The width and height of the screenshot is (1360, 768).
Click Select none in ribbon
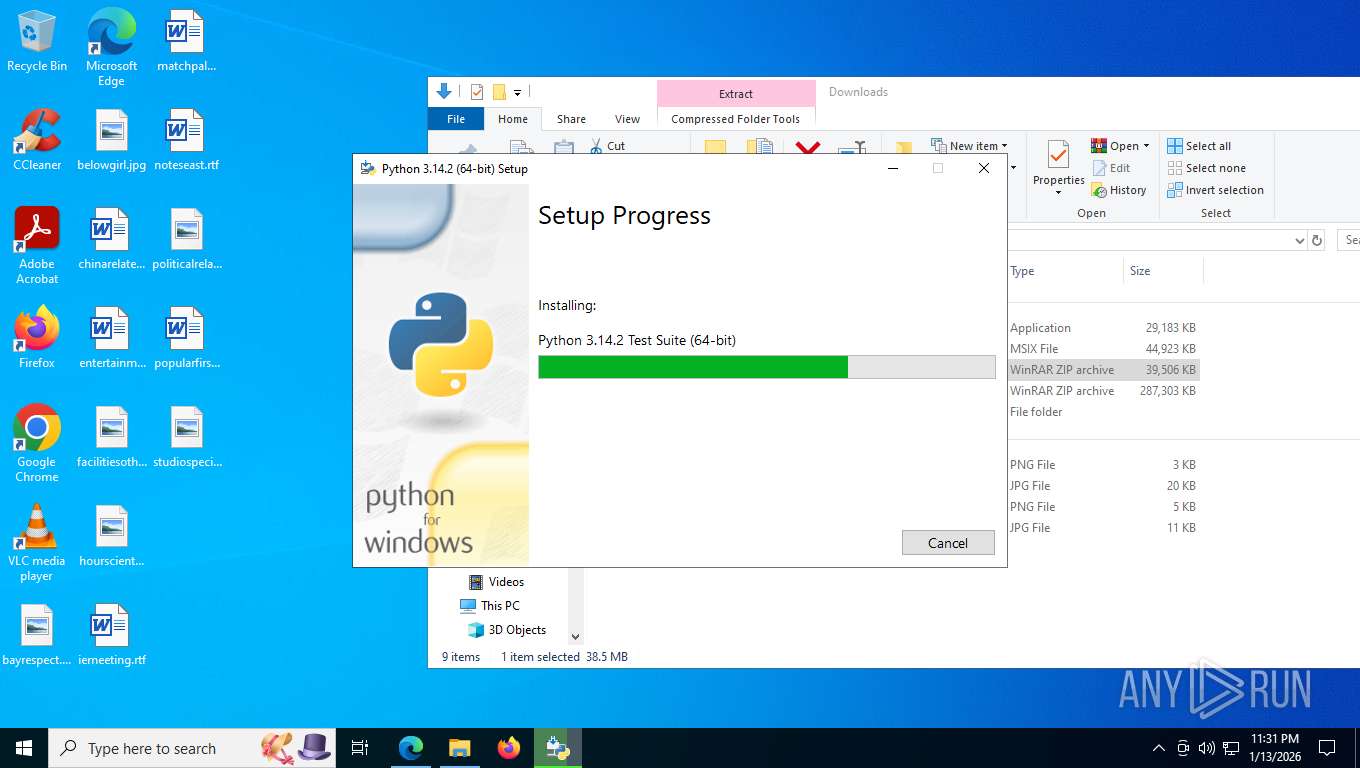[x=1205, y=168]
